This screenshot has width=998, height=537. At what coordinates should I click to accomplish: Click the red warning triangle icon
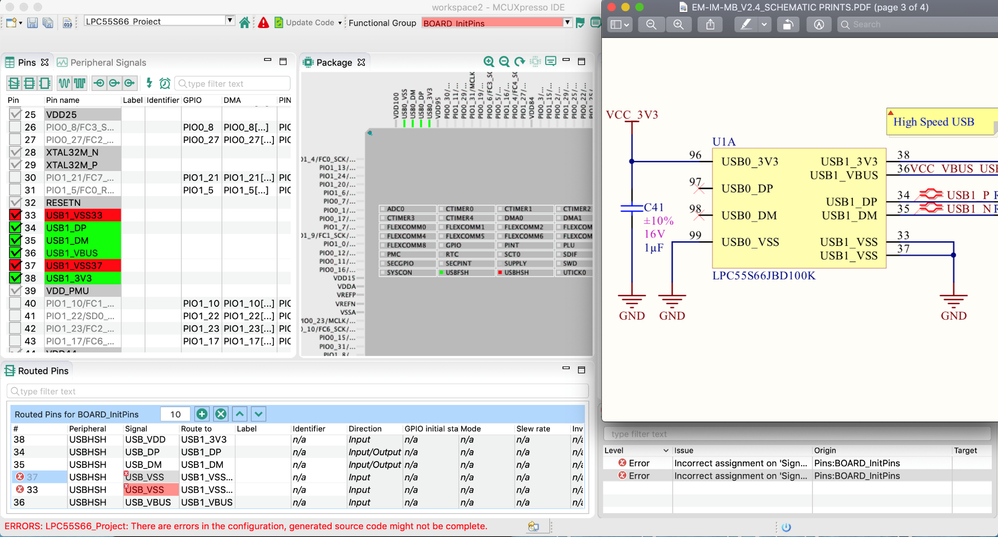coord(263,22)
